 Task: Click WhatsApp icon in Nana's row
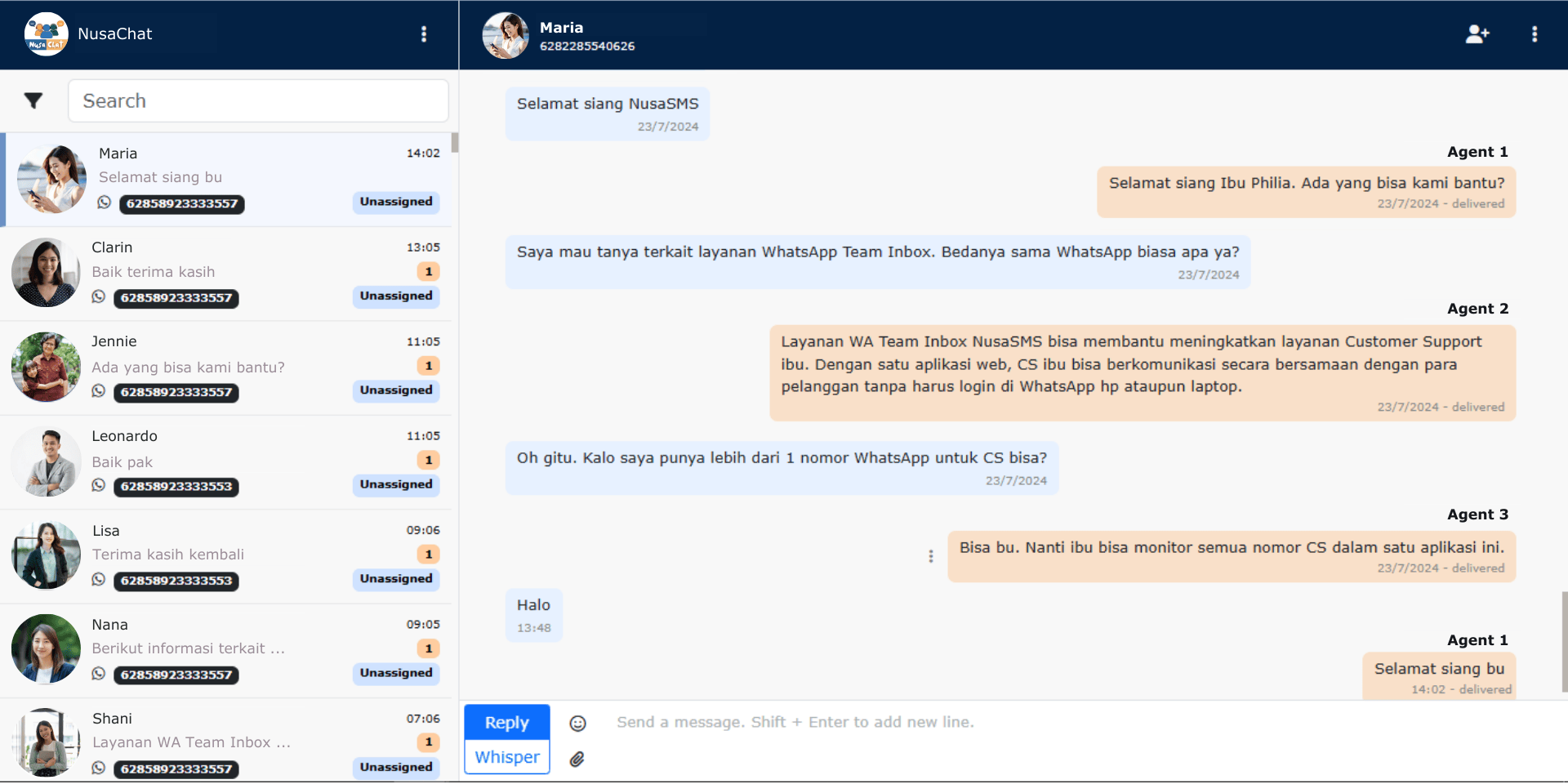click(x=99, y=674)
